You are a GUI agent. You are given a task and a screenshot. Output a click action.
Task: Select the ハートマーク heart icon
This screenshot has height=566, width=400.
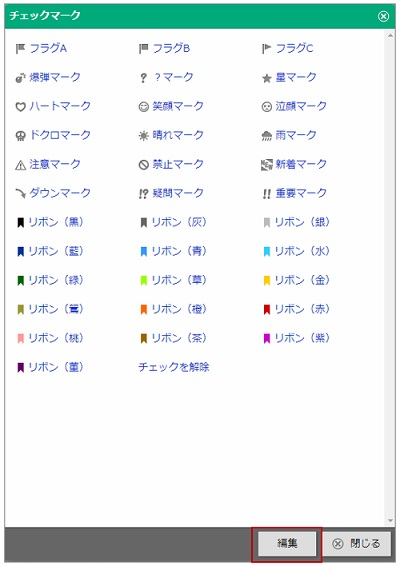click(x=20, y=106)
